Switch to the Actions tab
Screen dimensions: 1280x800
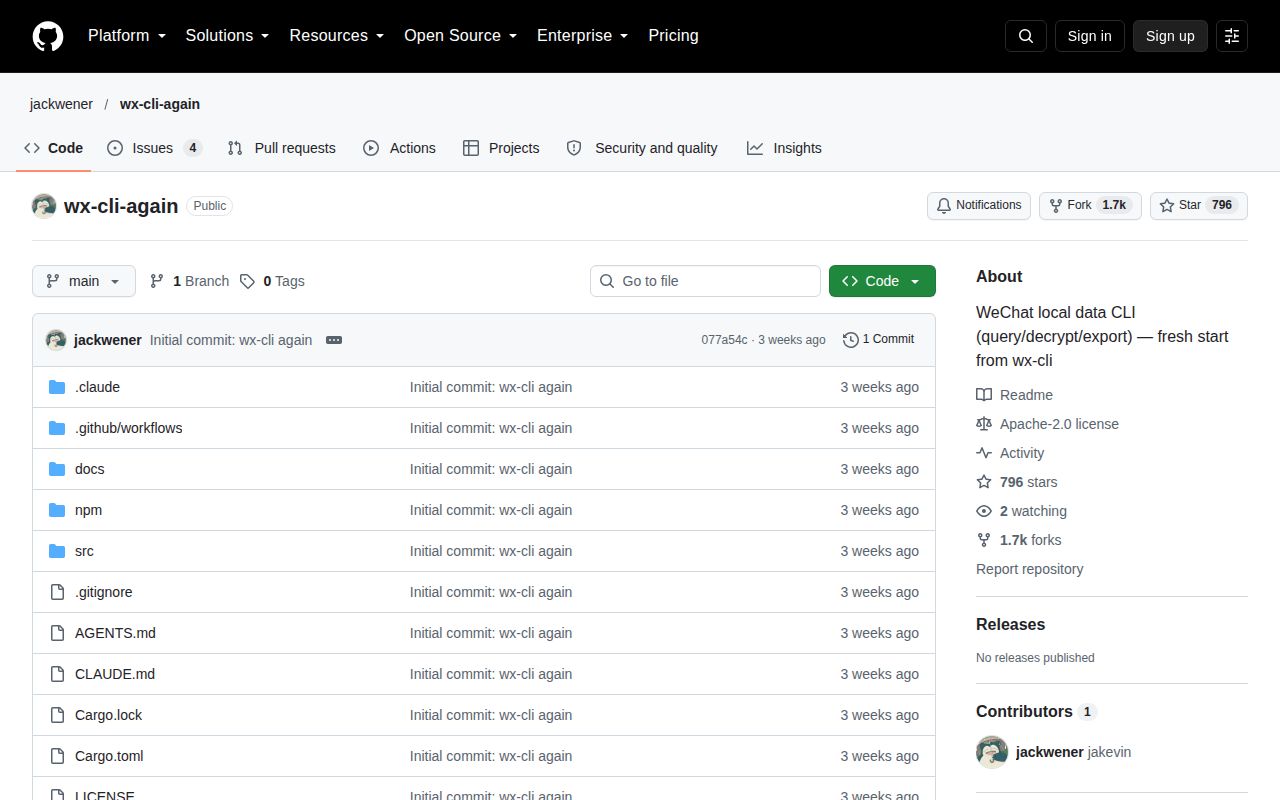click(399, 148)
